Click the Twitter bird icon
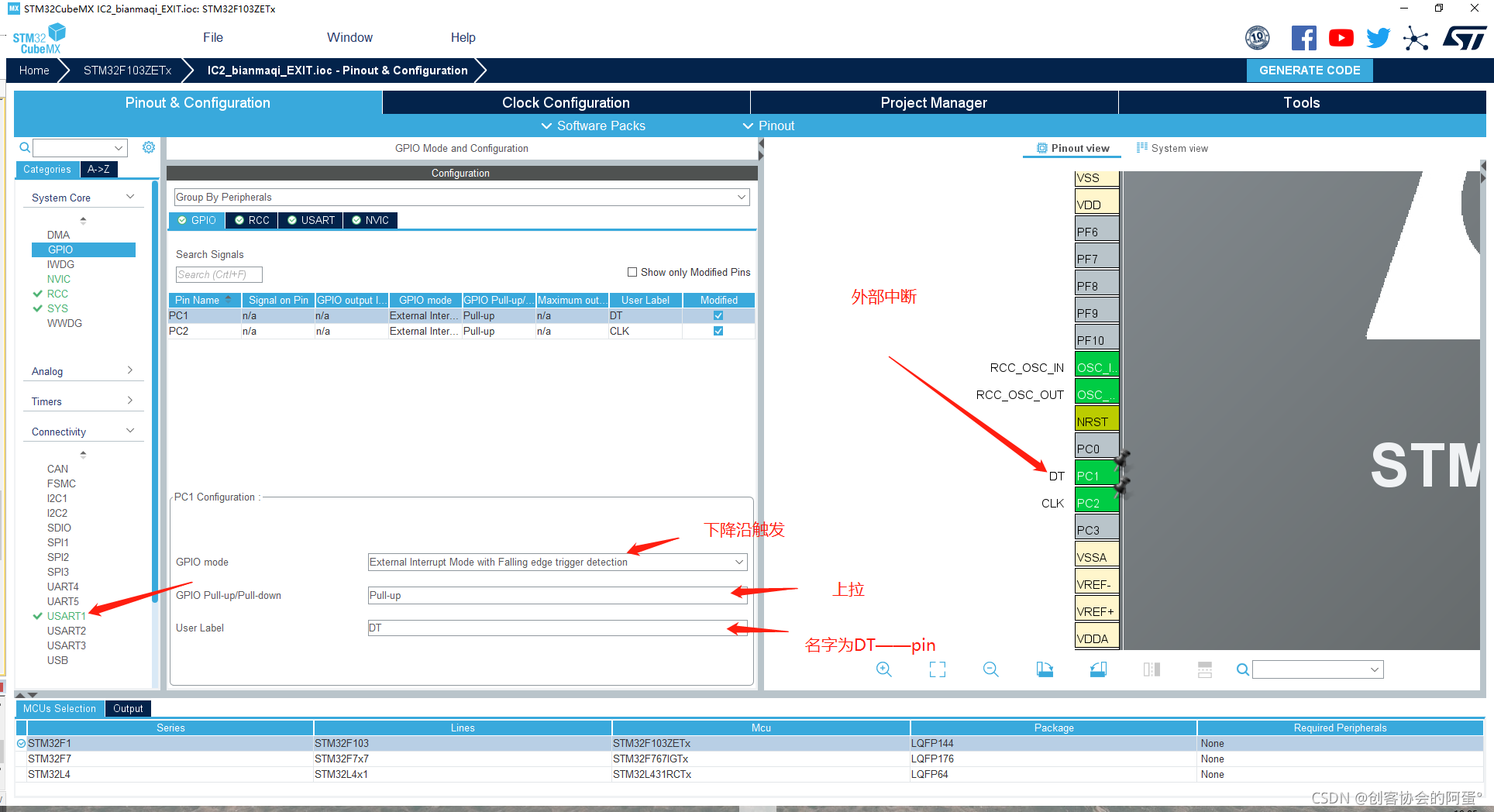 point(1378,38)
